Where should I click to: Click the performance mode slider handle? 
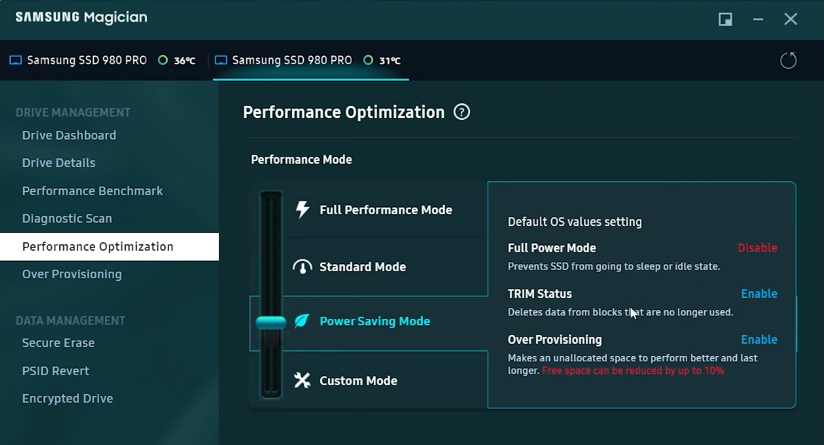click(x=271, y=322)
